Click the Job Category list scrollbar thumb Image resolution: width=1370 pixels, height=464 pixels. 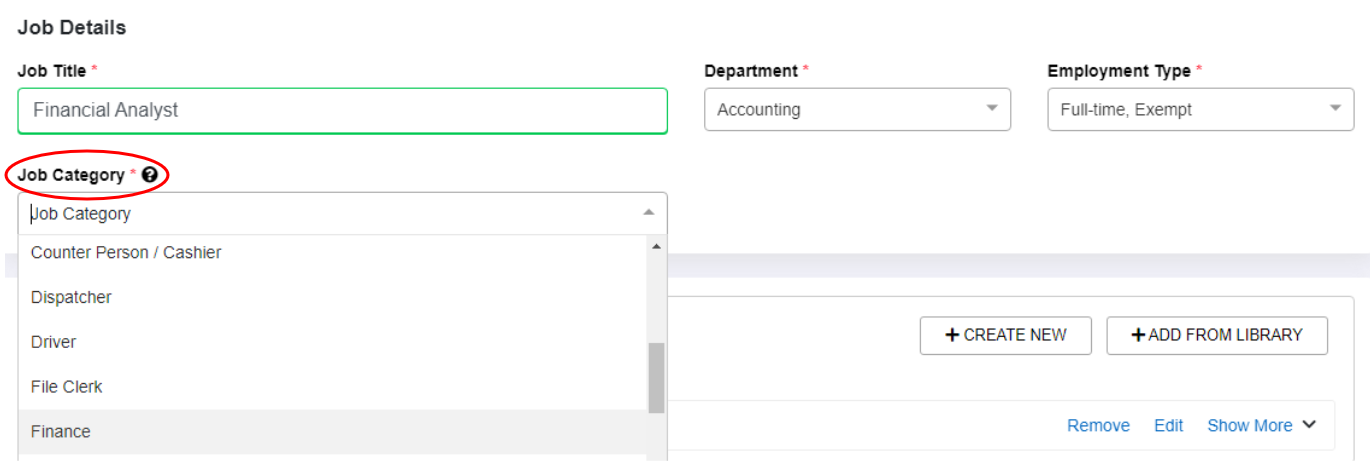pyautogui.click(x=656, y=378)
